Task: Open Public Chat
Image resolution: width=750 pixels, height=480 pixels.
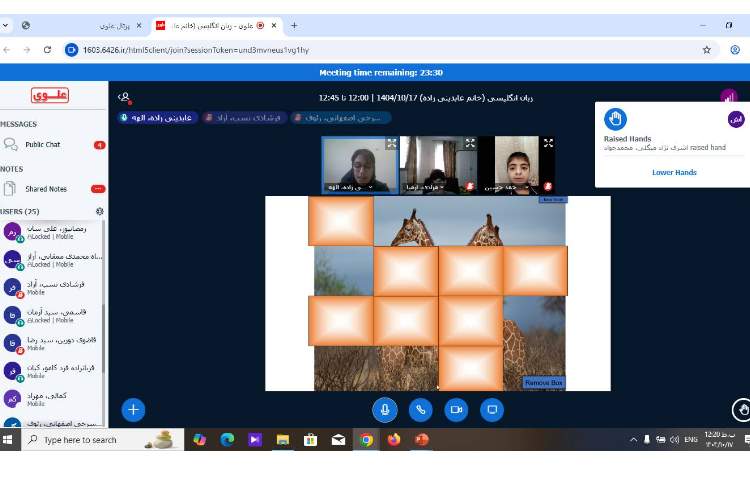Action: 42,145
